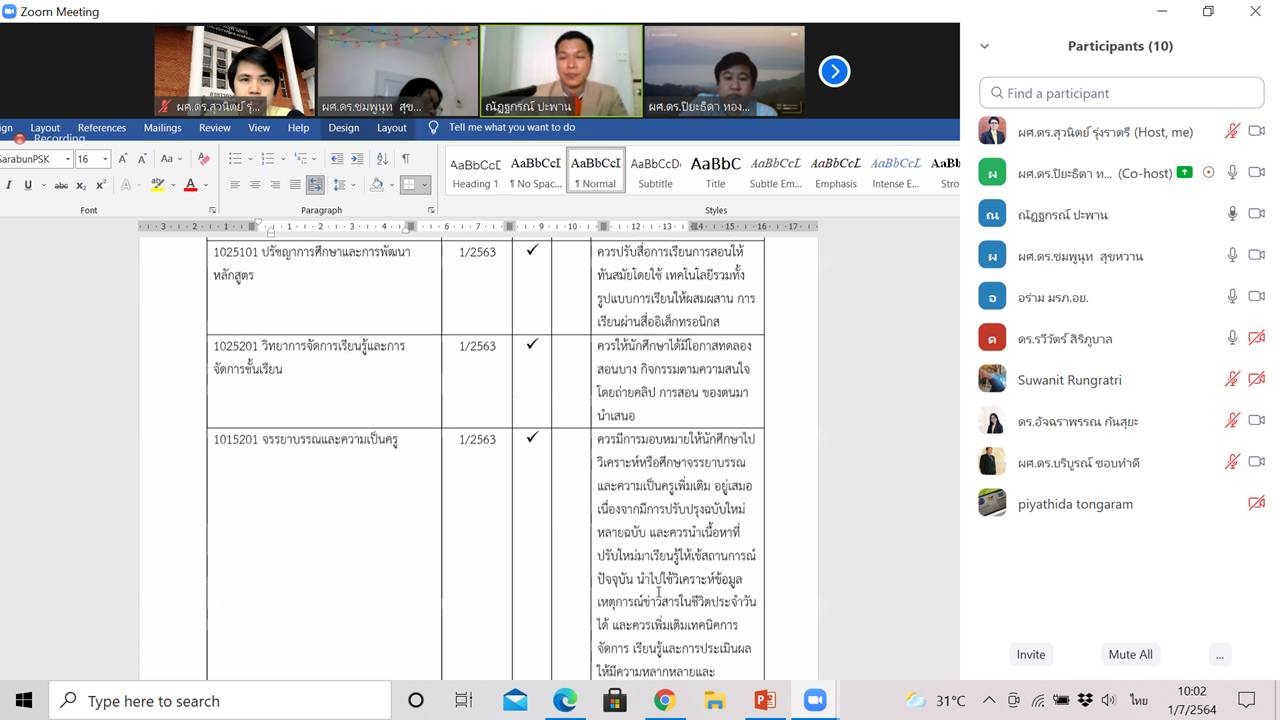Open the font name SarabunPSK dropdown
This screenshot has height=720, width=1280.
68,159
